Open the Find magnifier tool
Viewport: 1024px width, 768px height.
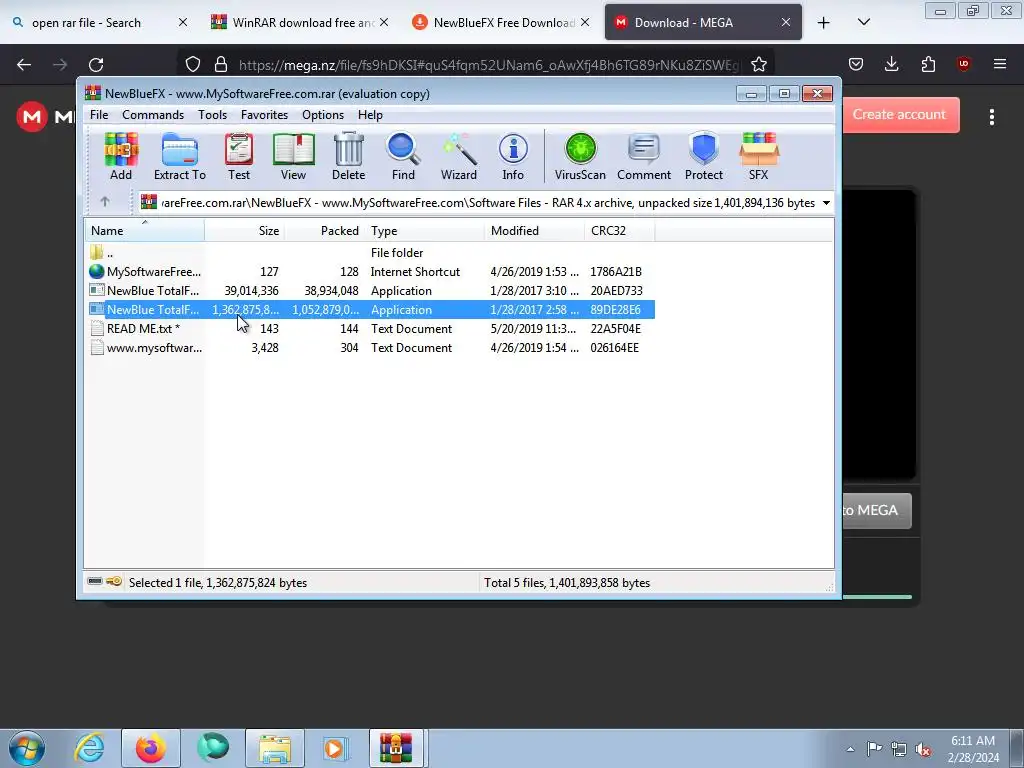tap(403, 157)
